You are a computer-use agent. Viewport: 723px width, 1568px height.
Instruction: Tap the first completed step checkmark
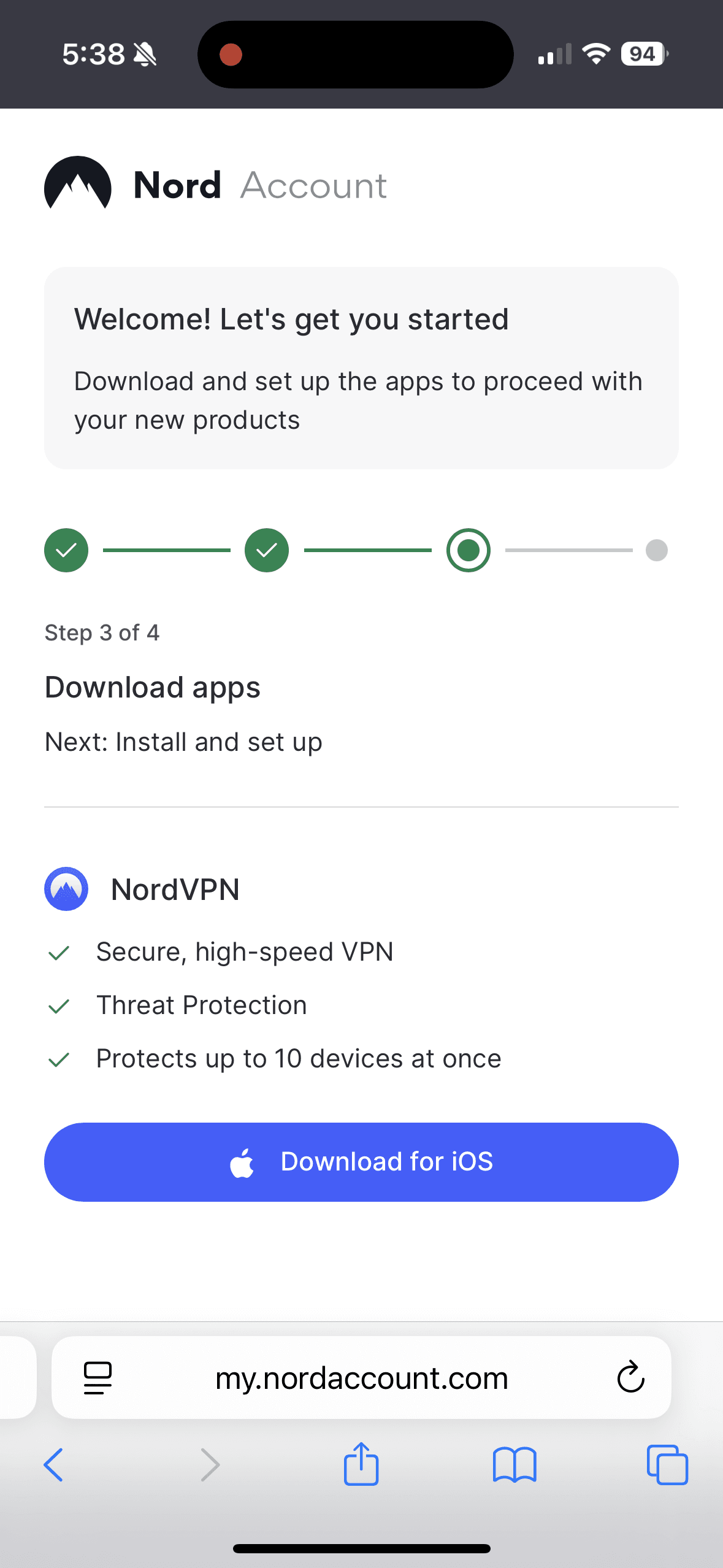click(x=66, y=550)
